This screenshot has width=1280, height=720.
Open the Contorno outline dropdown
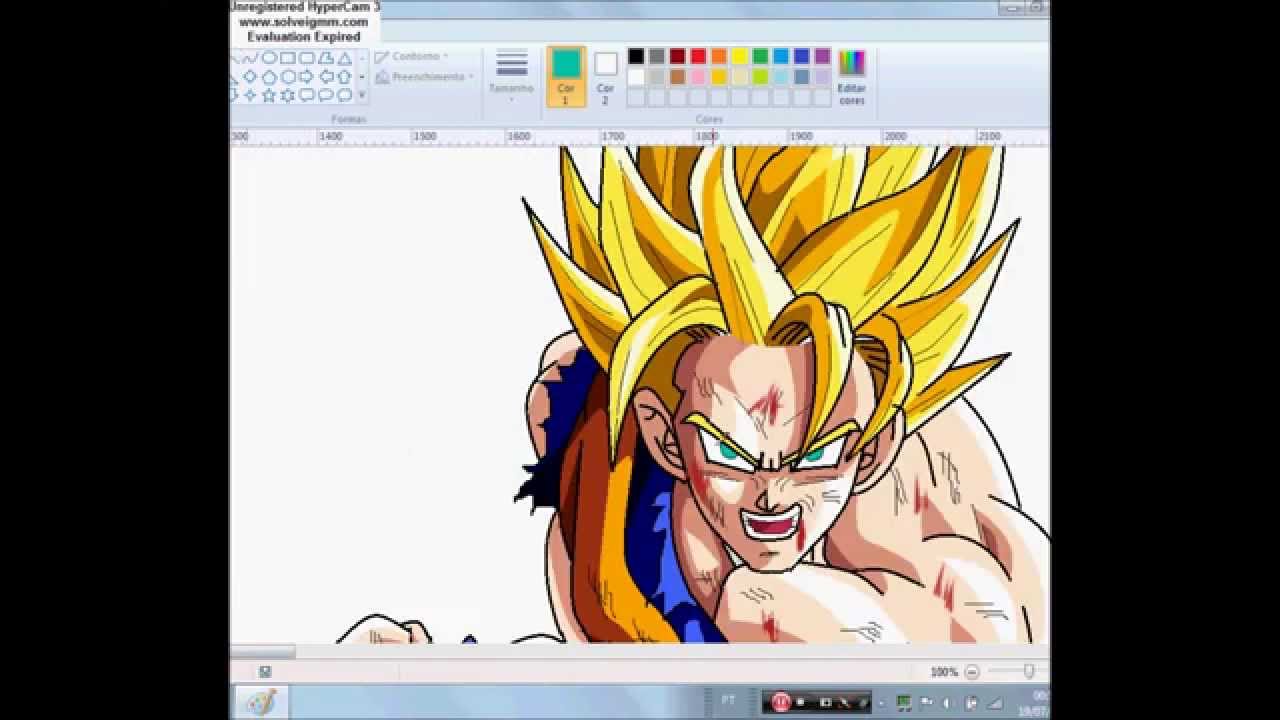pos(412,57)
